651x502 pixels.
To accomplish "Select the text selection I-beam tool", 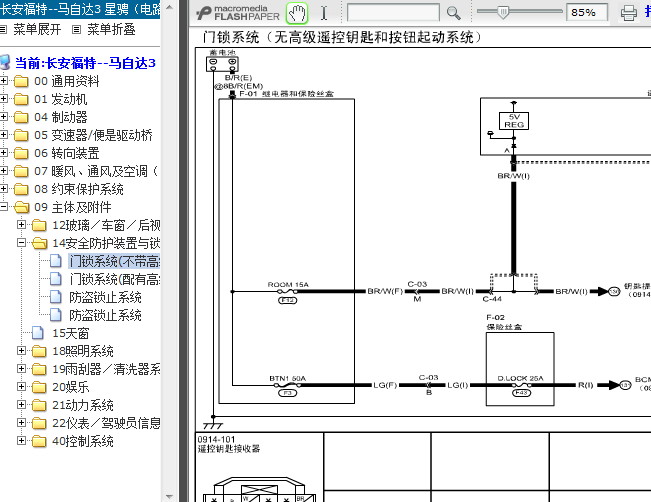I will pos(324,13).
